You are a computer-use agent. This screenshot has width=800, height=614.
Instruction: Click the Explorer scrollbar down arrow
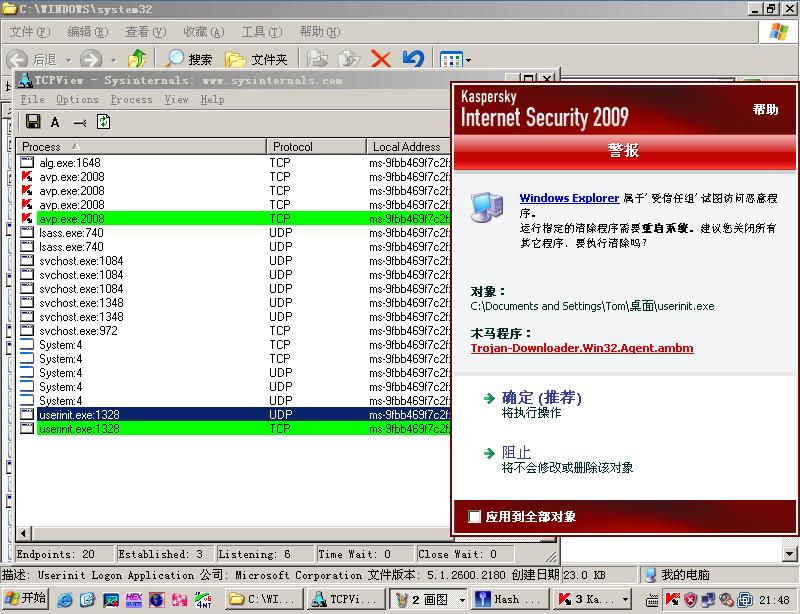[789, 553]
